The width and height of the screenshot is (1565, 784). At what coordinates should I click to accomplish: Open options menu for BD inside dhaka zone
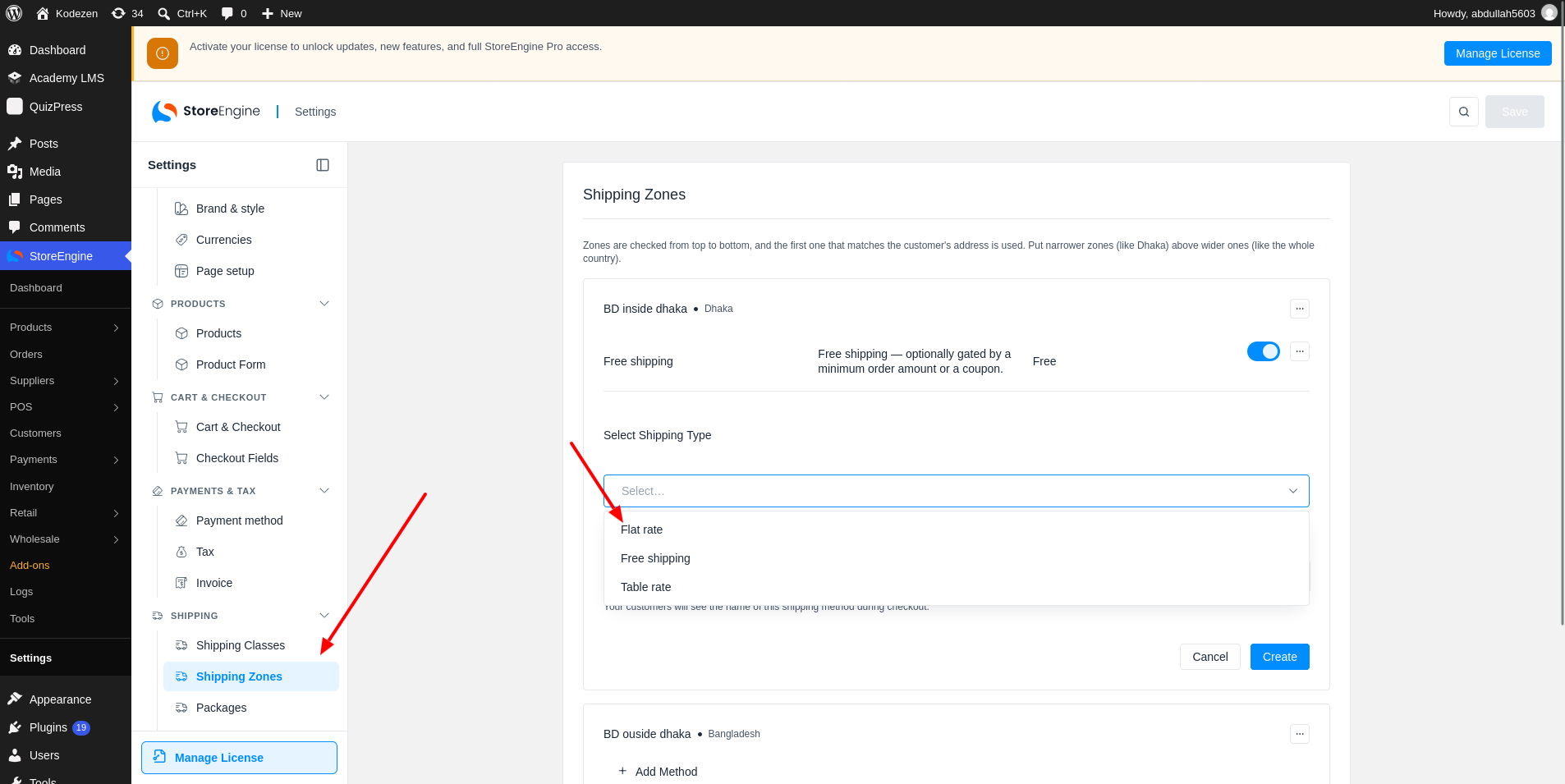(x=1299, y=309)
